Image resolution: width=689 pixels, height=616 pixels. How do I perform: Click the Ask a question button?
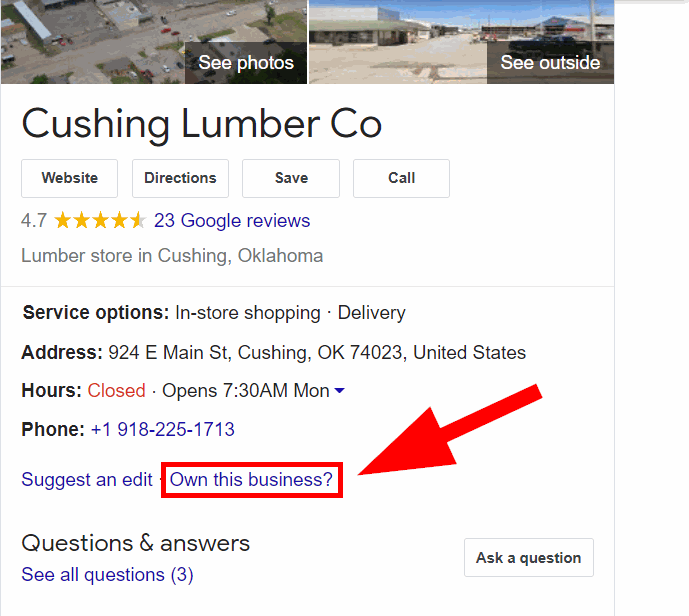tap(529, 558)
